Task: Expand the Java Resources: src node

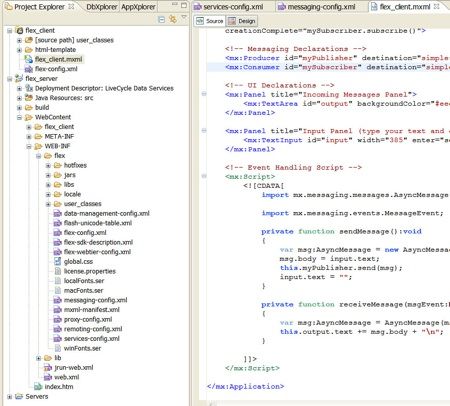Action: (19, 98)
